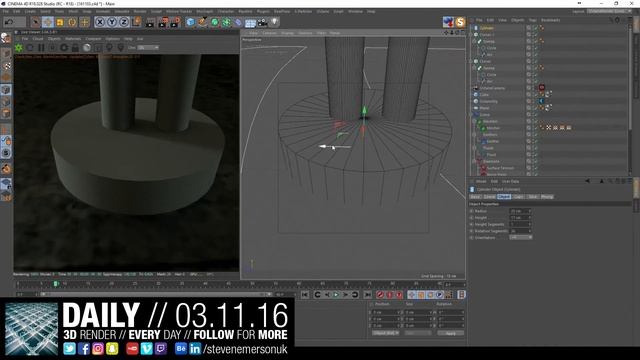Toggle the Z axis lock
The width and height of the screenshot is (640, 360).
click(x=124, y=22)
